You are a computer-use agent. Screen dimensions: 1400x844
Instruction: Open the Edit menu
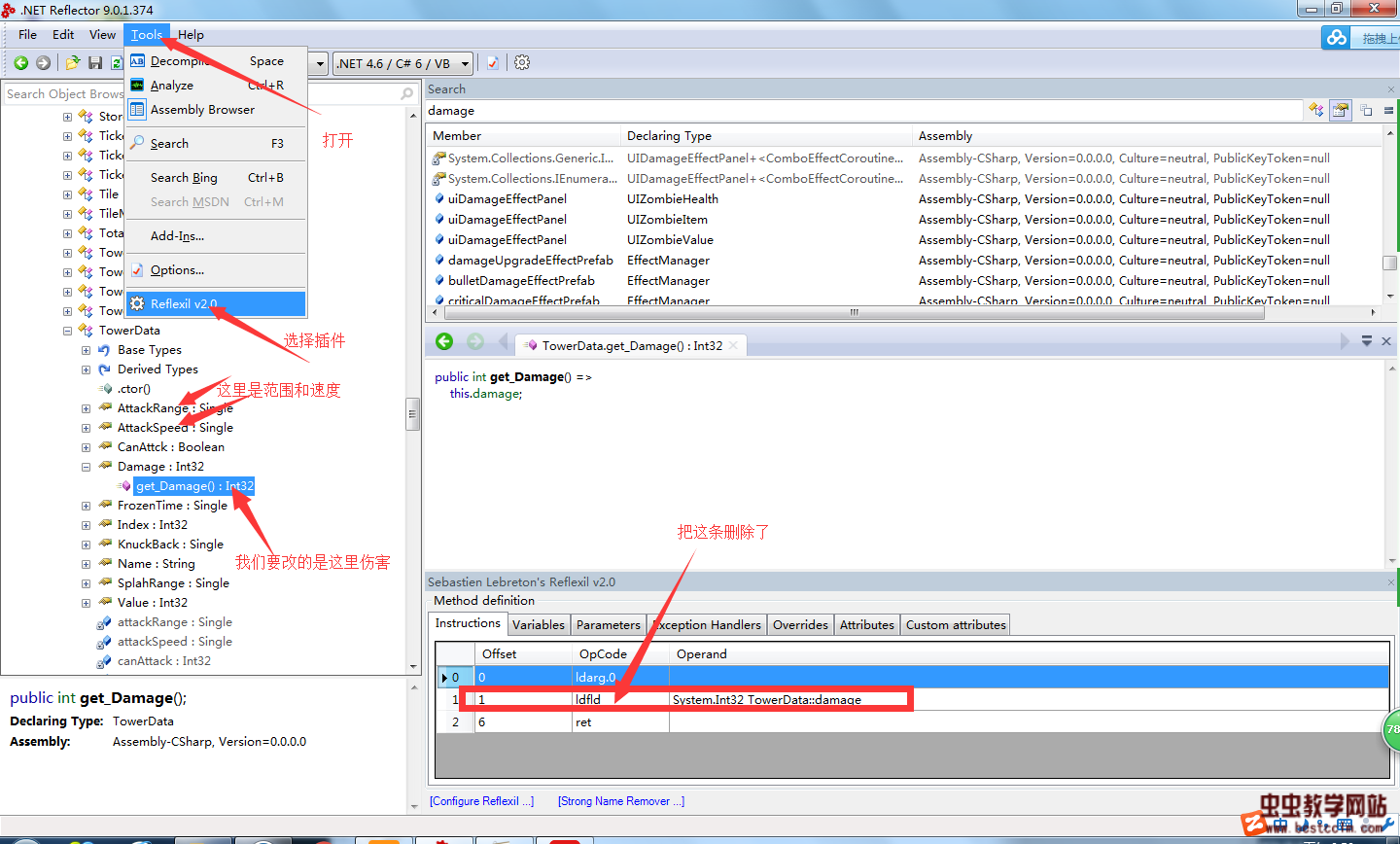point(63,34)
